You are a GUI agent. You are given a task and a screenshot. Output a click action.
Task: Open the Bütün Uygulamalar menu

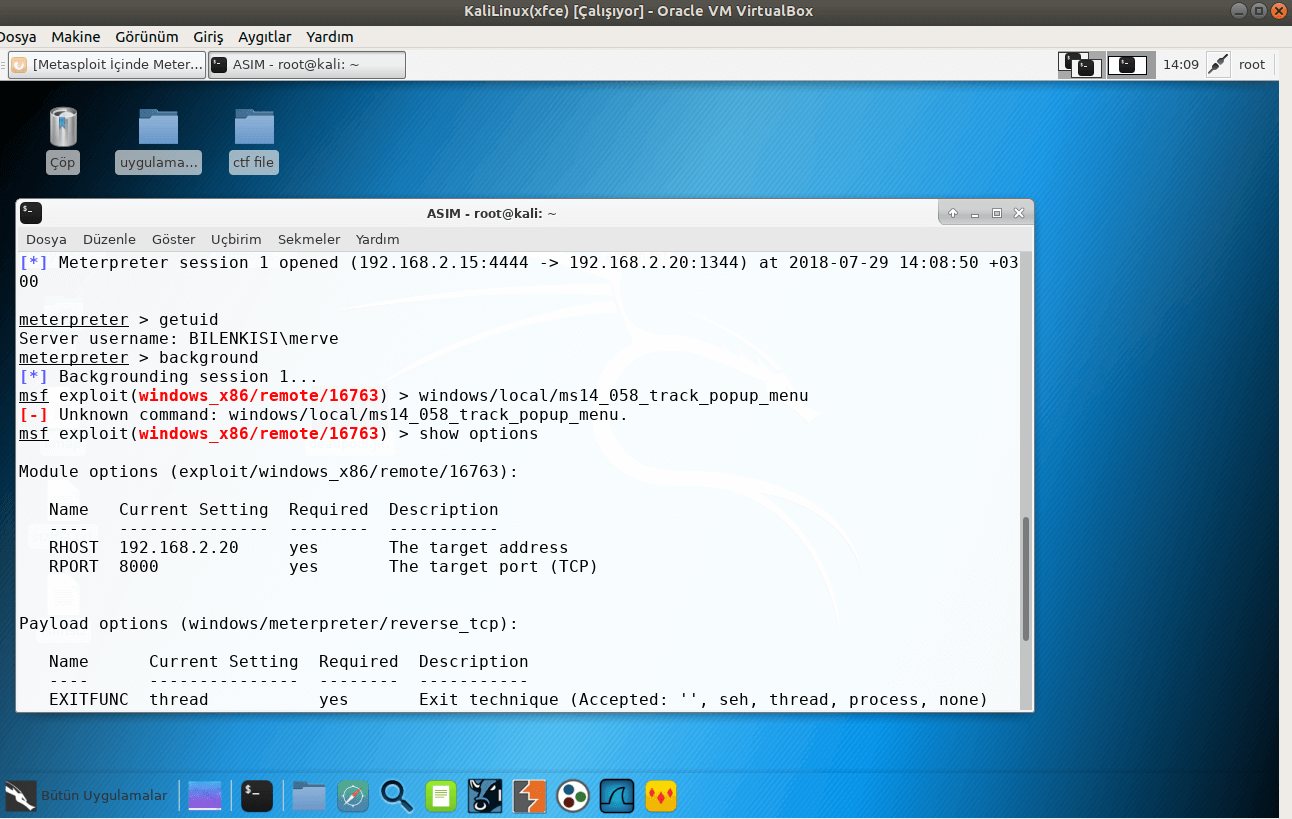[104, 796]
